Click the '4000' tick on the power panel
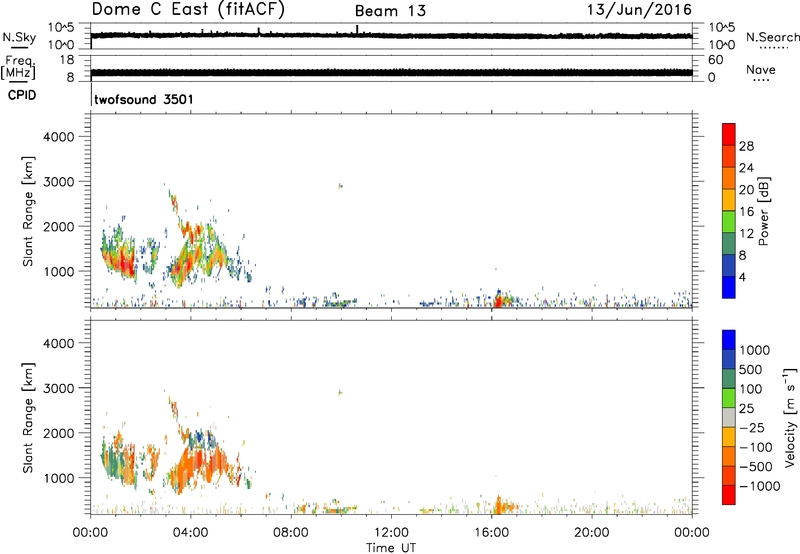The width and height of the screenshot is (800, 554). click(x=58, y=137)
